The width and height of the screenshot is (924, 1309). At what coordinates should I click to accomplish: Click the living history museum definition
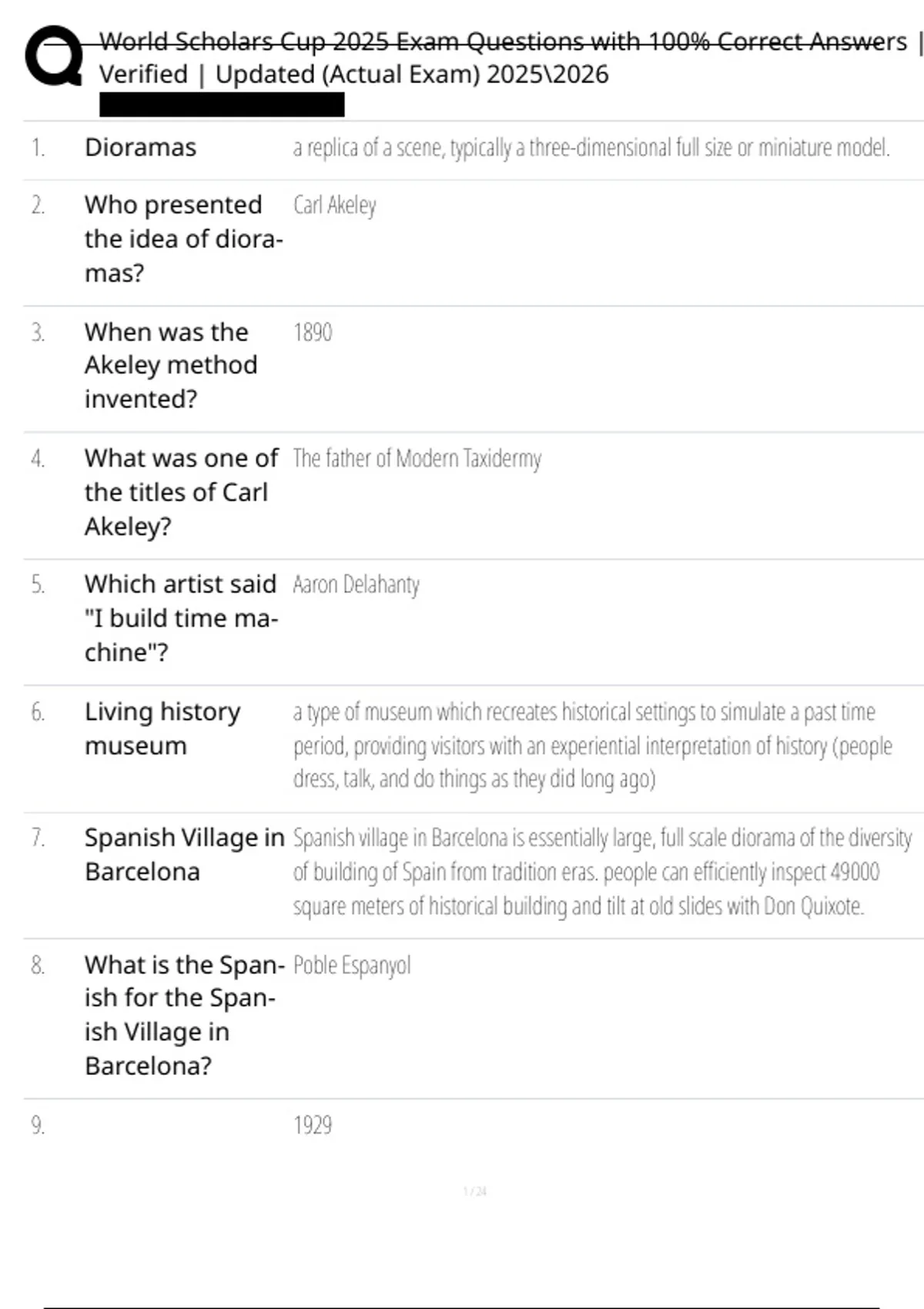(x=592, y=745)
